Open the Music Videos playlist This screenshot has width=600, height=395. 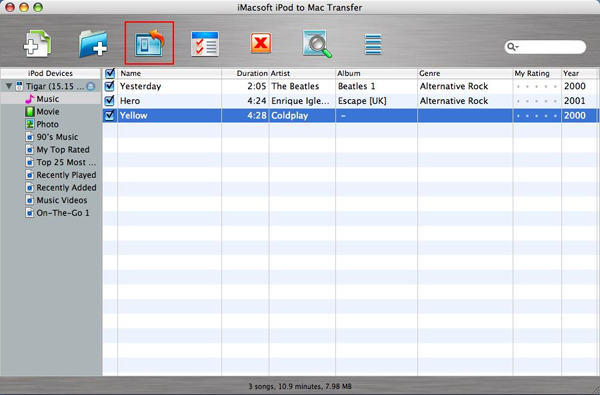coord(62,200)
